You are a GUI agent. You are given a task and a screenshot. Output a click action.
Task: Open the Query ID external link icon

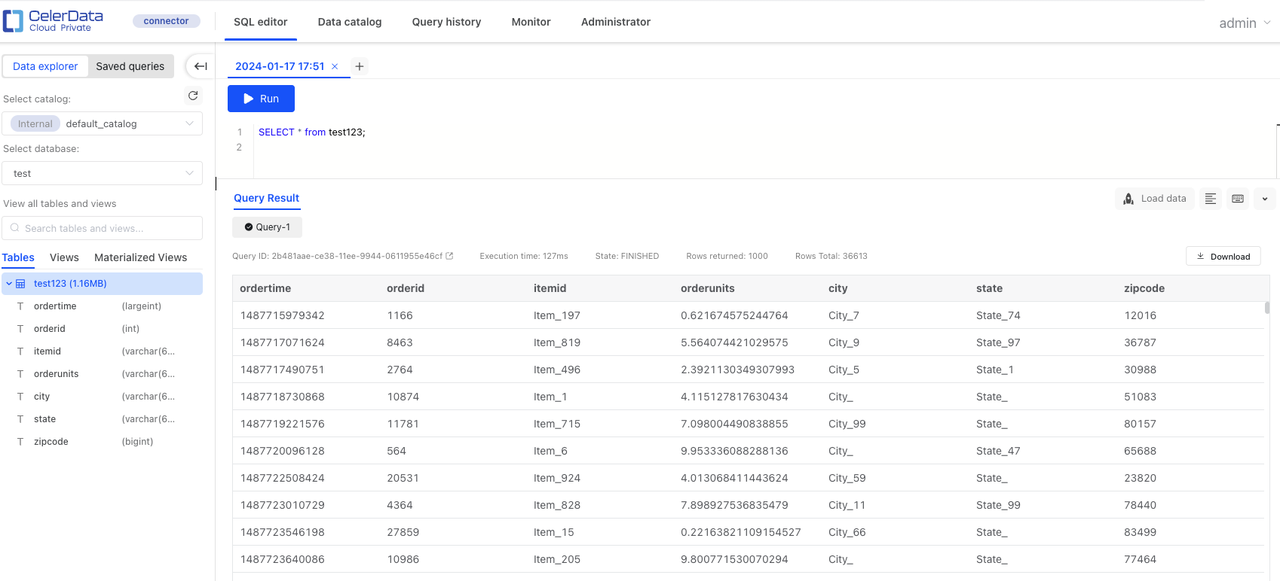click(450, 256)
